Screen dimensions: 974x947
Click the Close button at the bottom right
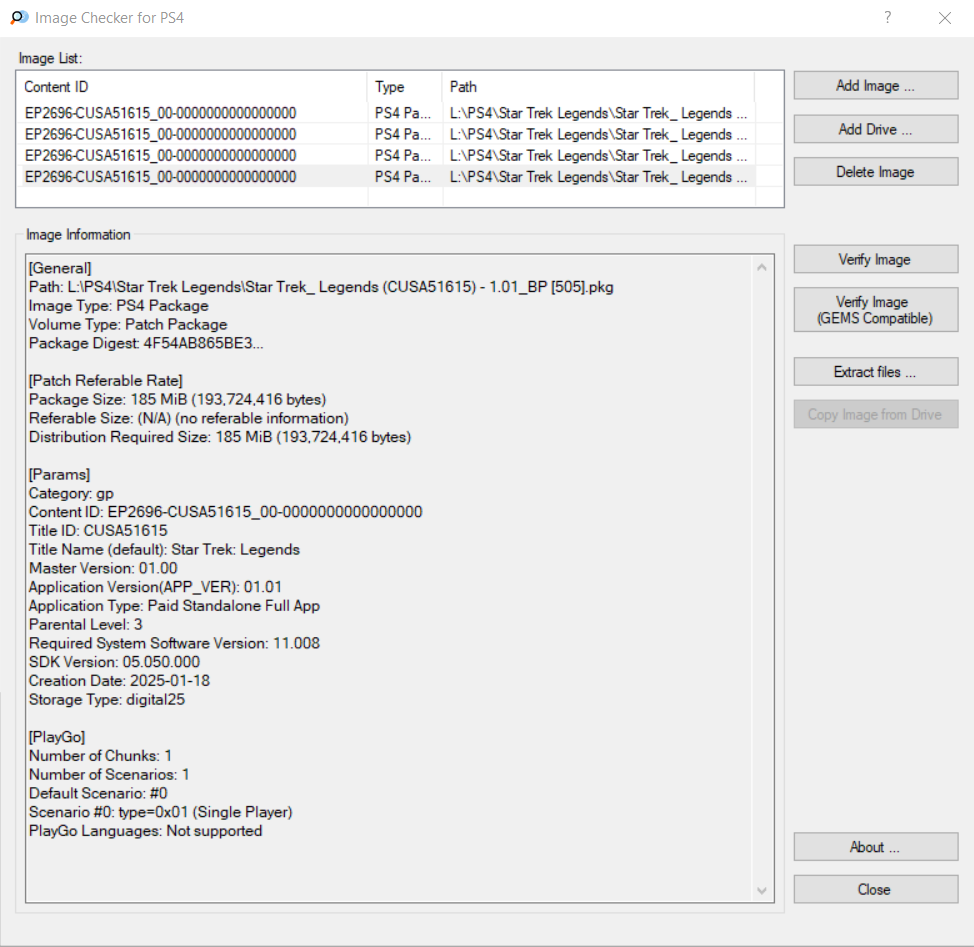point(875,889)
